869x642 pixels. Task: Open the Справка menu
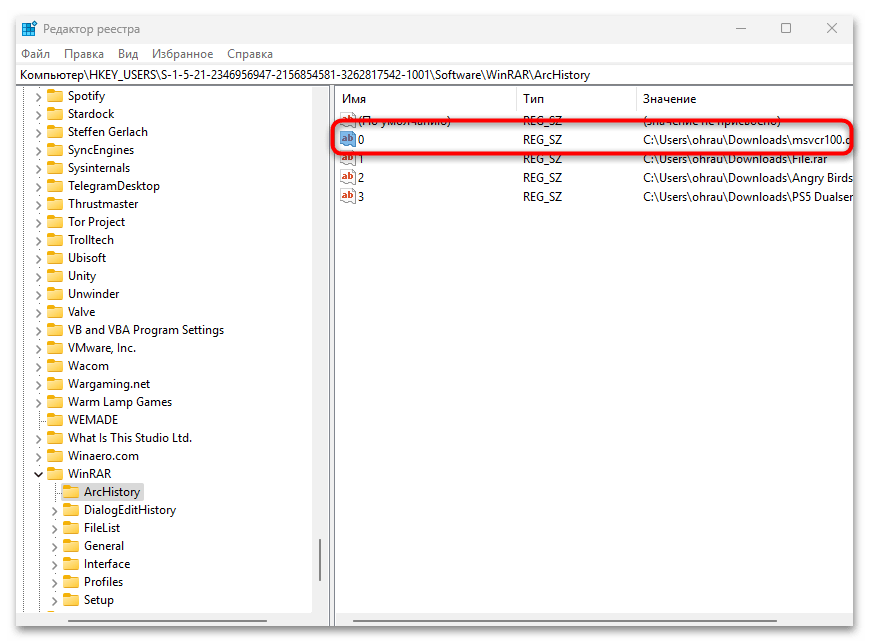[250, 54]
